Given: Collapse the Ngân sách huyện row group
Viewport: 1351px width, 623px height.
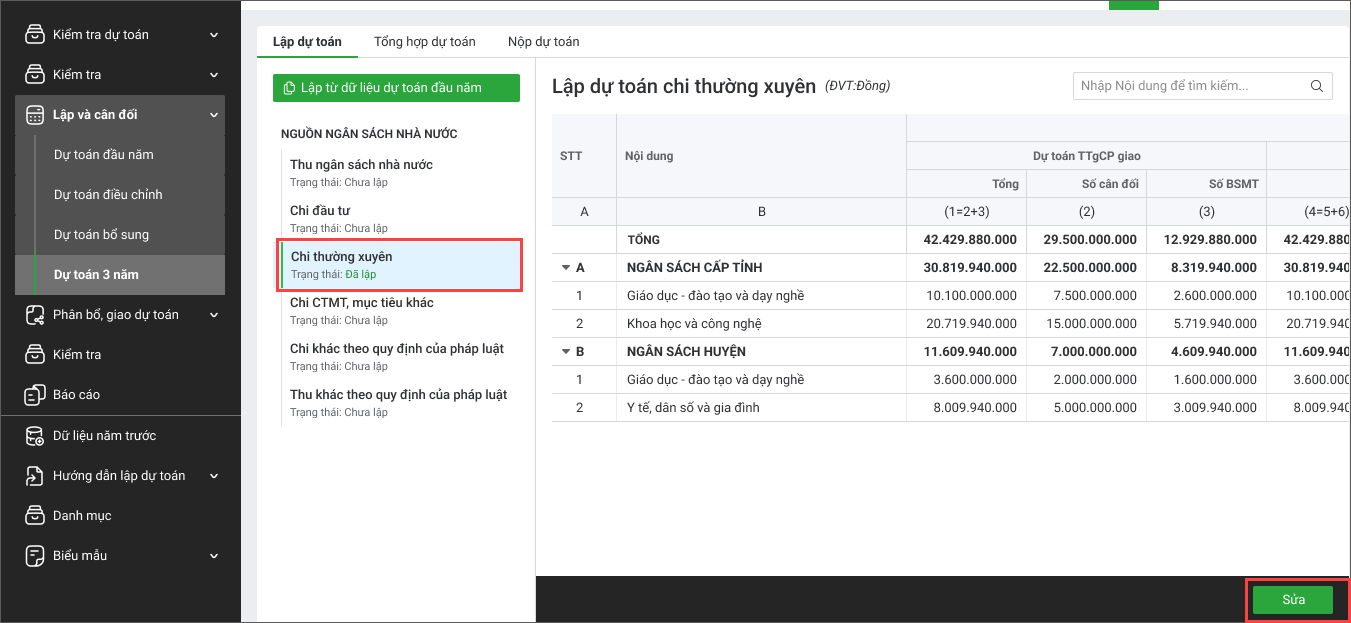Looking at the screenshot, I should (x=566, y=352).
